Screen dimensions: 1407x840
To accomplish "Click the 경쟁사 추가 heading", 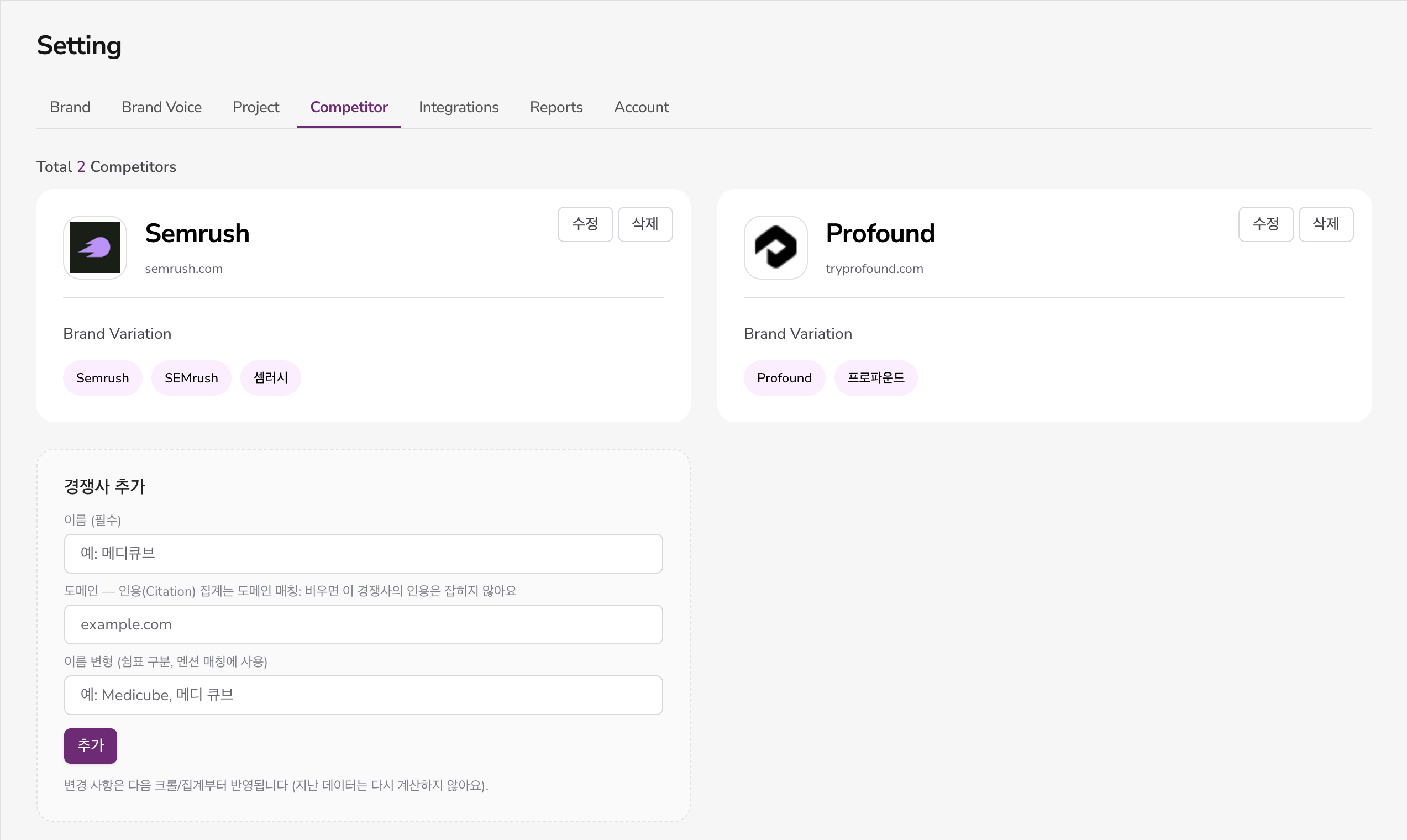I will [x=104, y=486].
